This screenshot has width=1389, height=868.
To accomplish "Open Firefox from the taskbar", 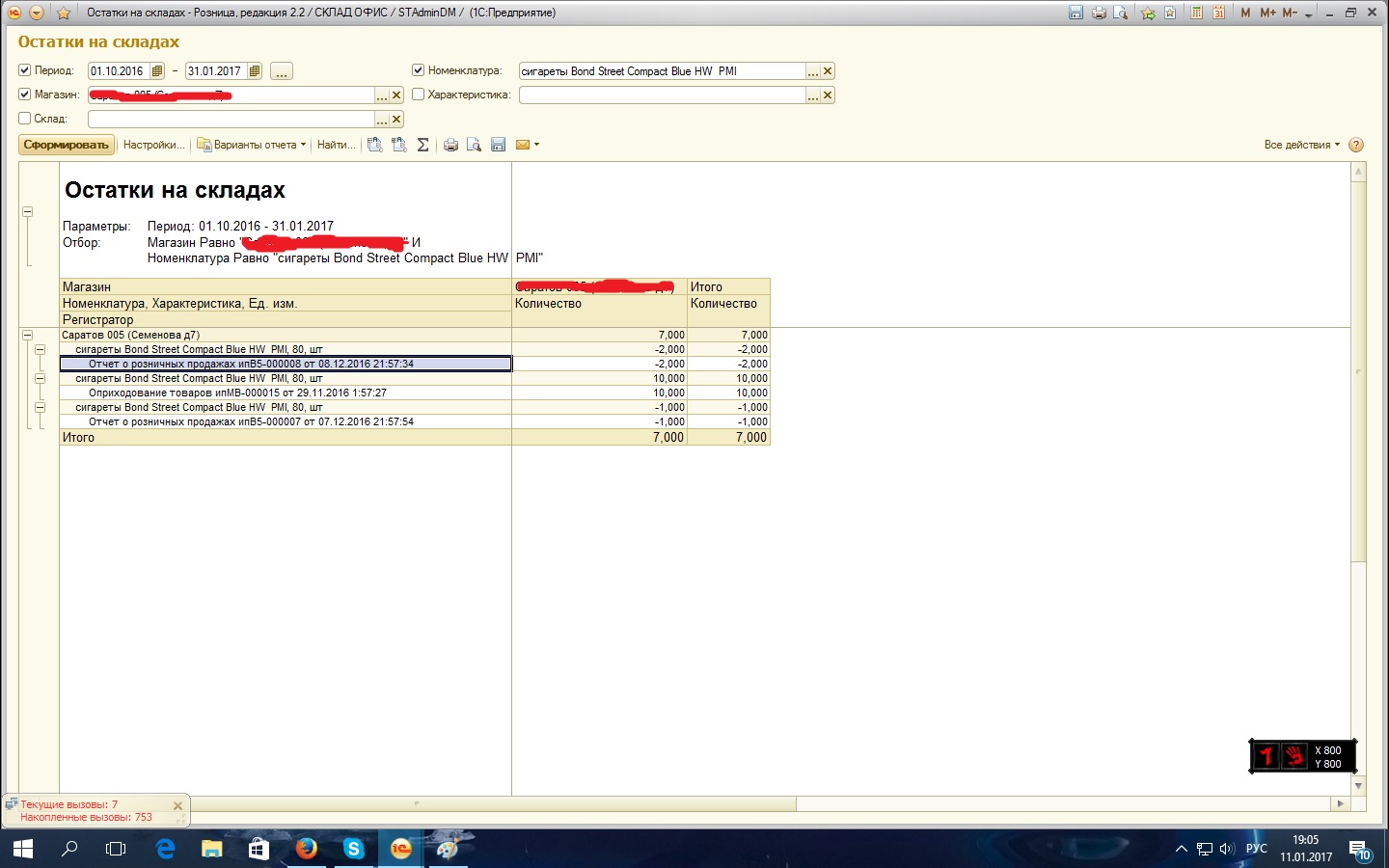I will 307,849.
